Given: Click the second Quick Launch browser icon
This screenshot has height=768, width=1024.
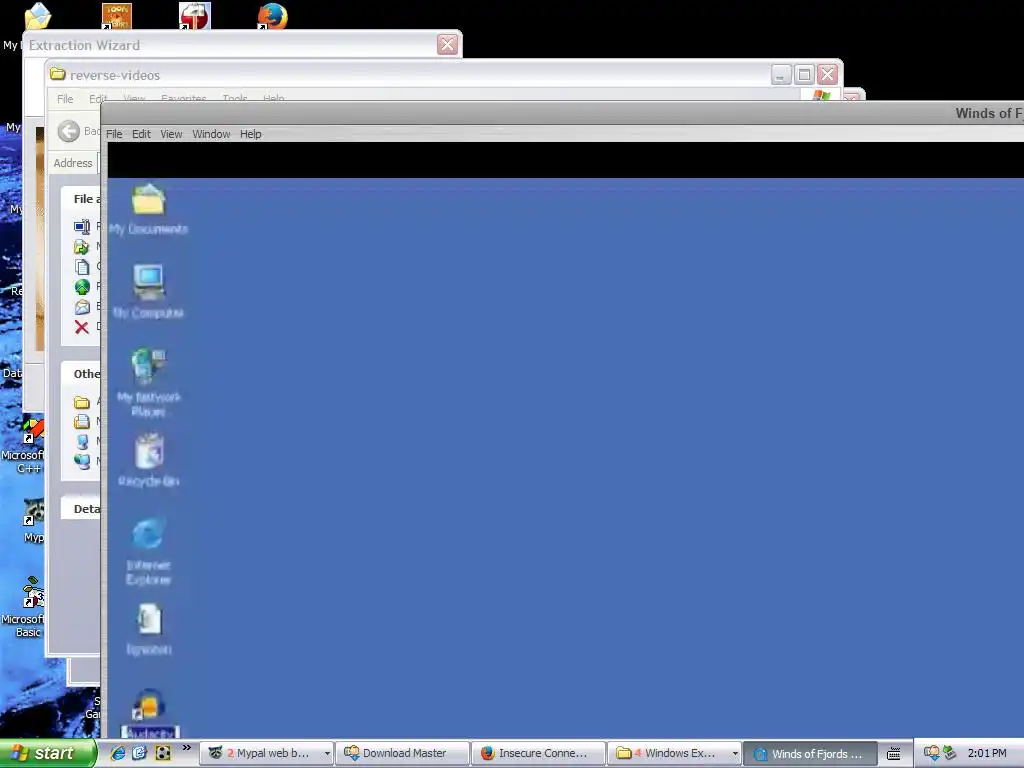Looking at the screenshot, I should 140,753.
